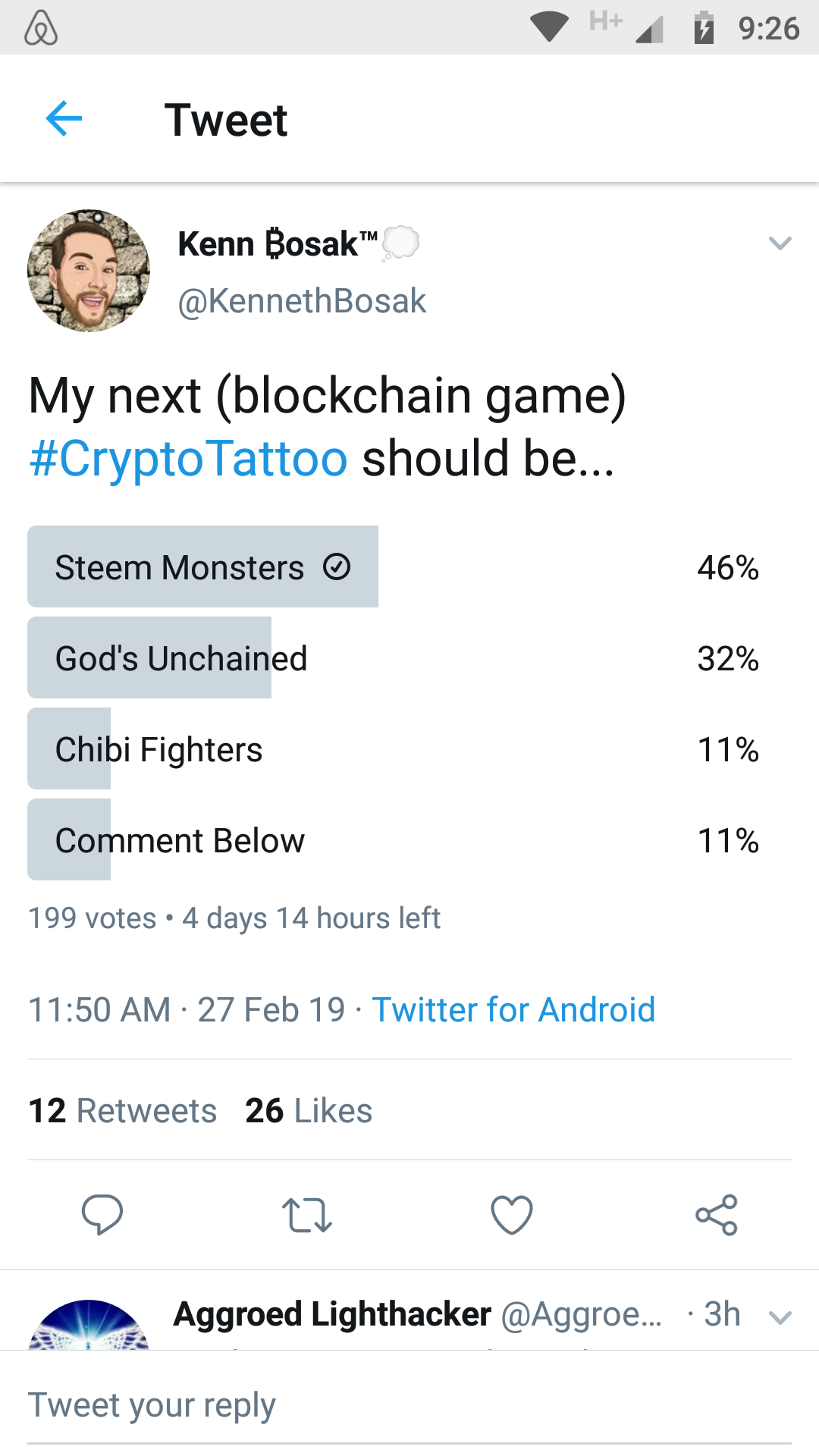Like the tweet with heart icon
The height and width of the screenshot is (1456, 819).
[512, 1215]
